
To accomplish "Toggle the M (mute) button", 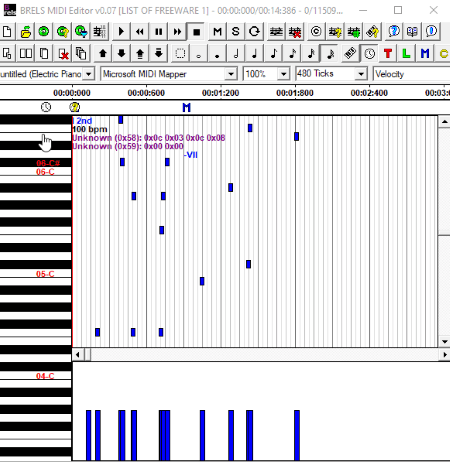I will click(x=217, y=32).
